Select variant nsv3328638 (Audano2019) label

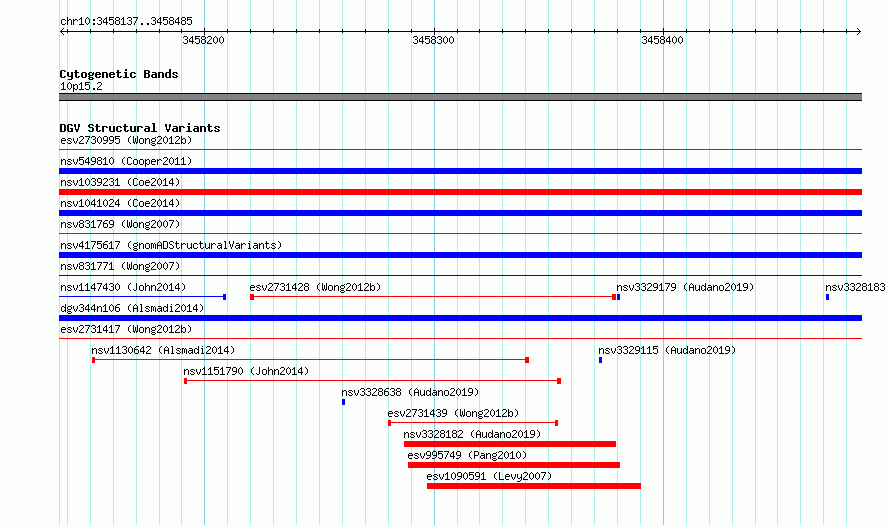[410, 392]
